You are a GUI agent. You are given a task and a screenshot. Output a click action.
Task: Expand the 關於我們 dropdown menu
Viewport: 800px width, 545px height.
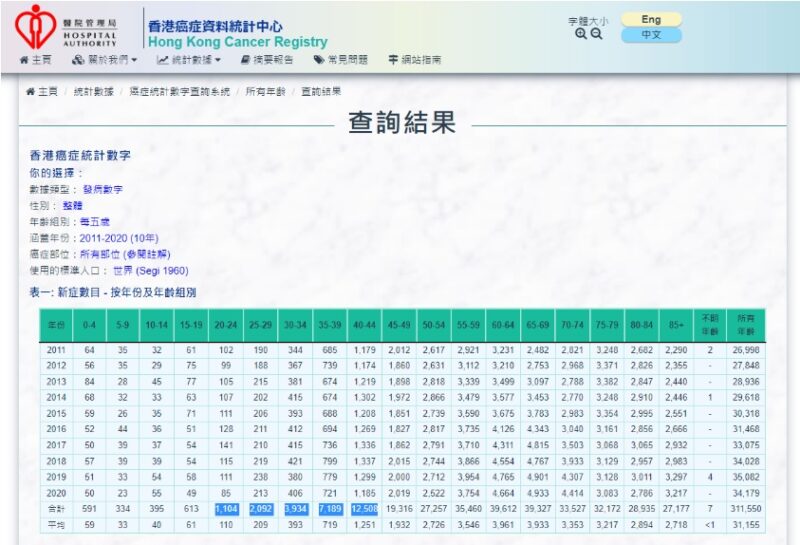(x=104, y=60)
